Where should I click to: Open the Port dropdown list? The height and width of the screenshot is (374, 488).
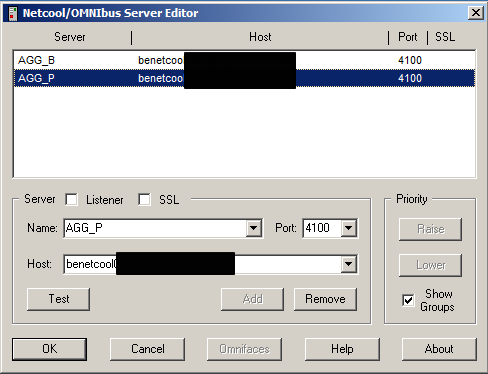click(349, 228)
